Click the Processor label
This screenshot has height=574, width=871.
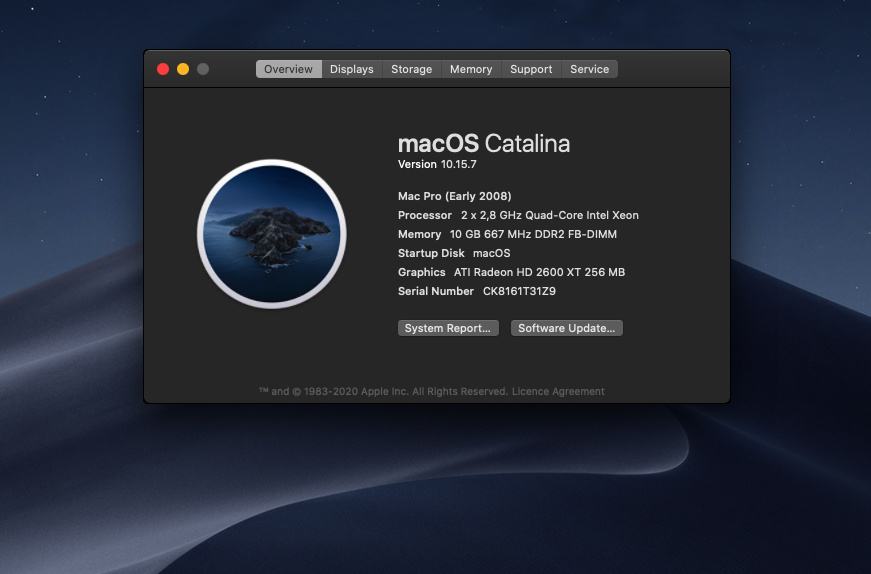[x=424, y=215]
